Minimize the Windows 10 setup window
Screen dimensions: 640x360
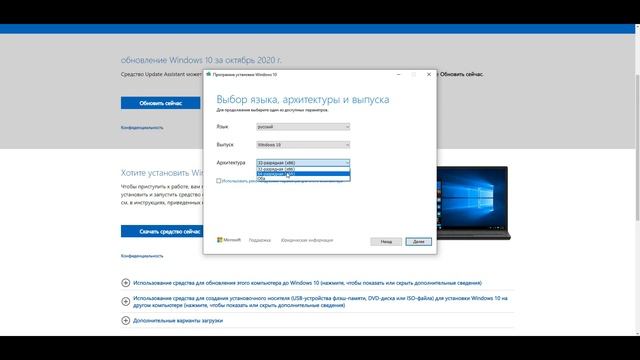point(398,74)
